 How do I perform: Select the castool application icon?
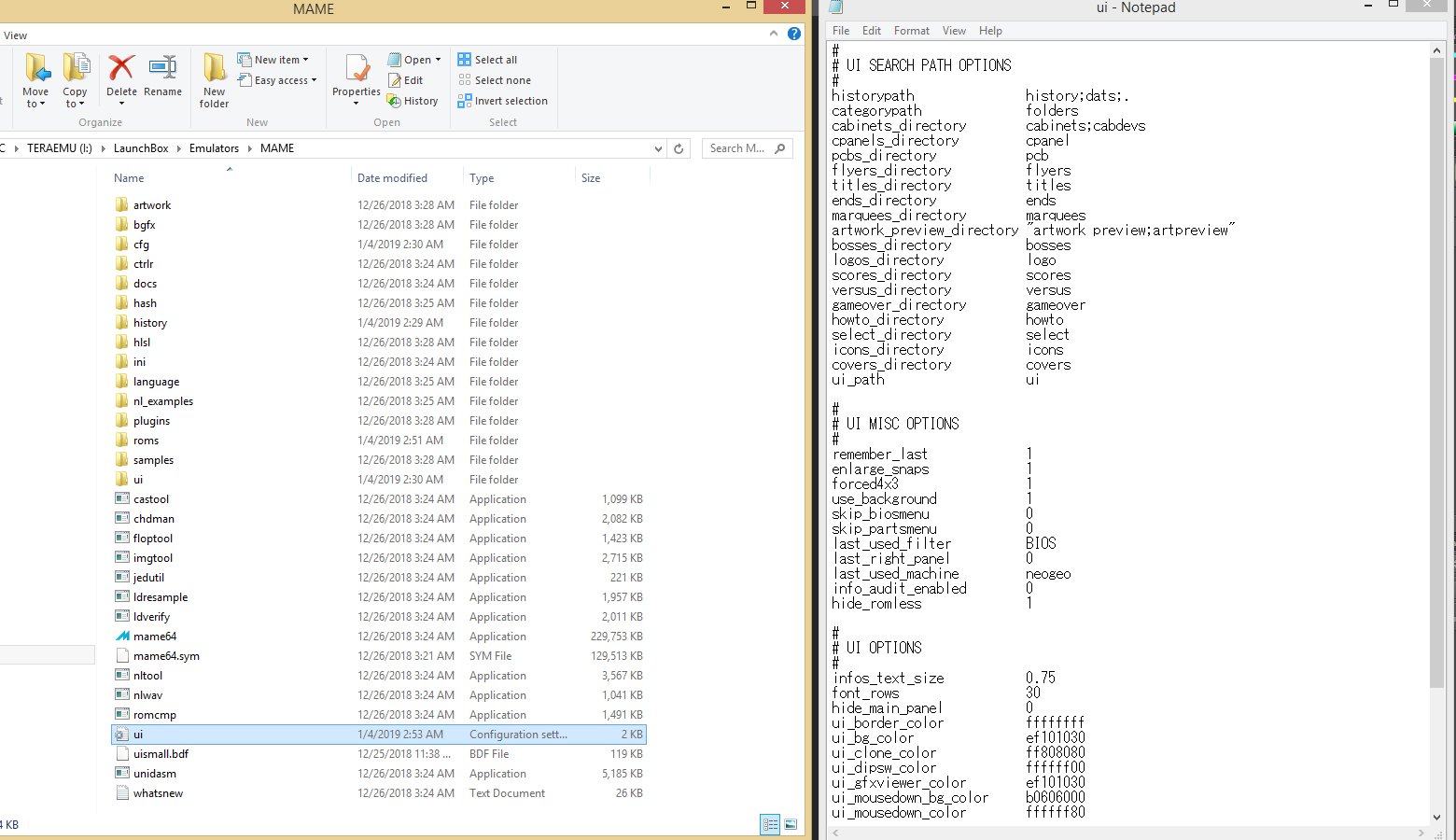coord(122,498)
